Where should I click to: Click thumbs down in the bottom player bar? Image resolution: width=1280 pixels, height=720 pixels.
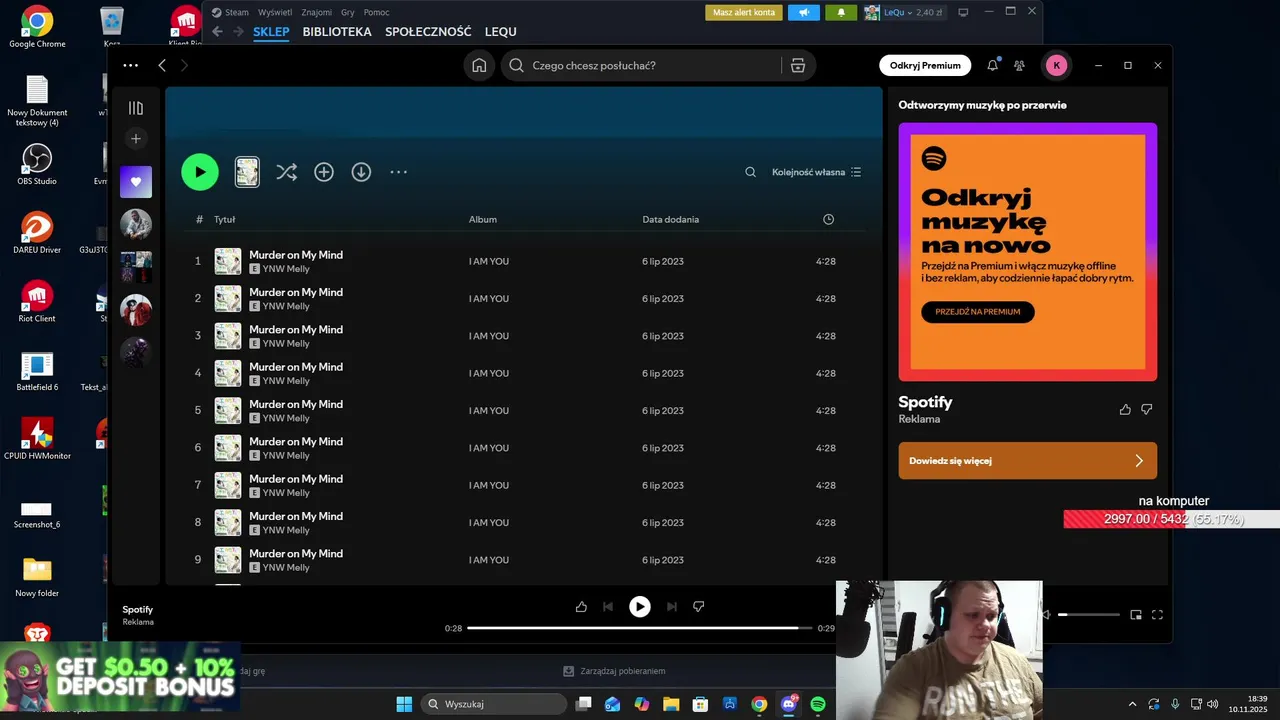699,606
